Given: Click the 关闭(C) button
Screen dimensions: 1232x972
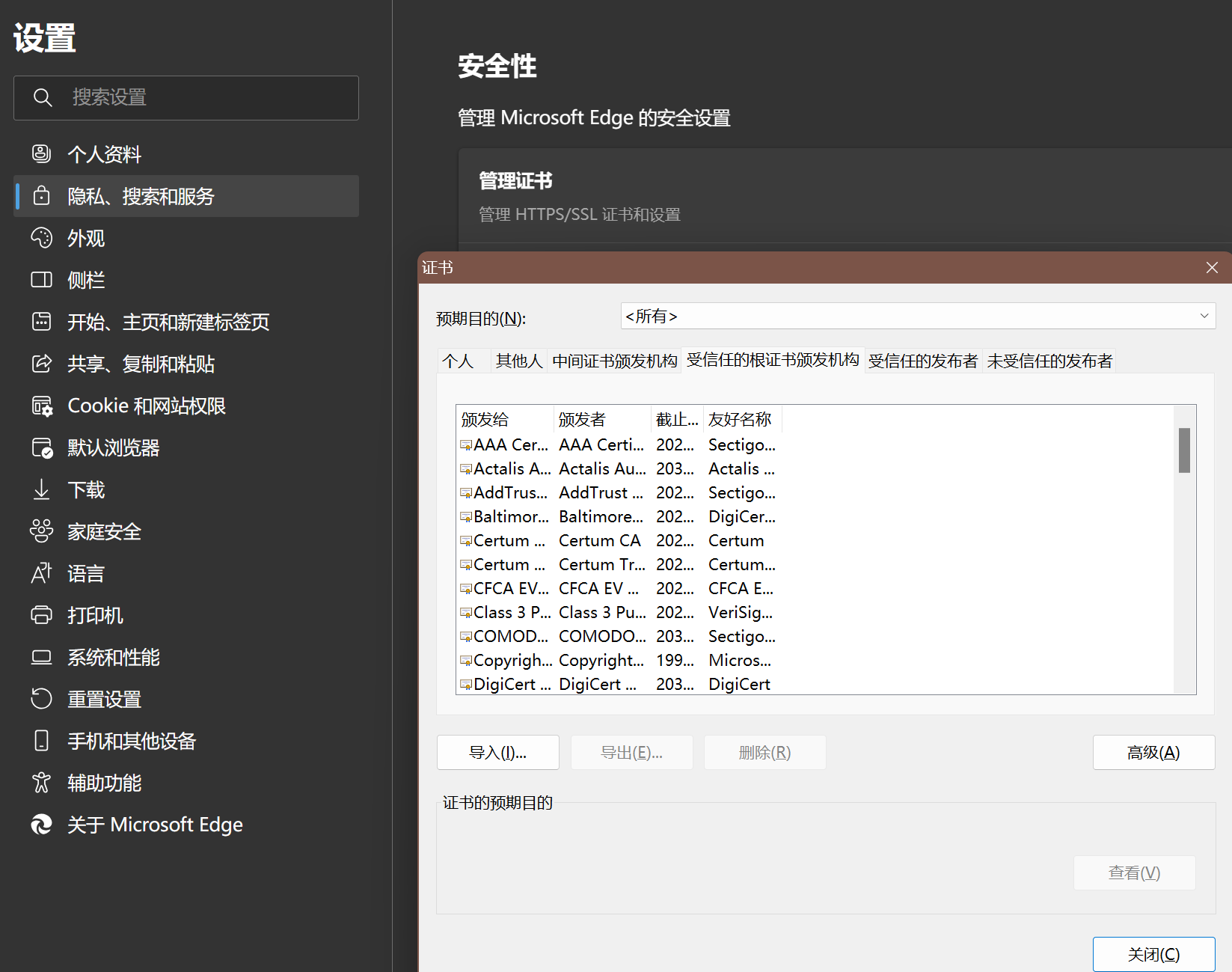Looking at the screenshot, I should tap(1154, 954).
